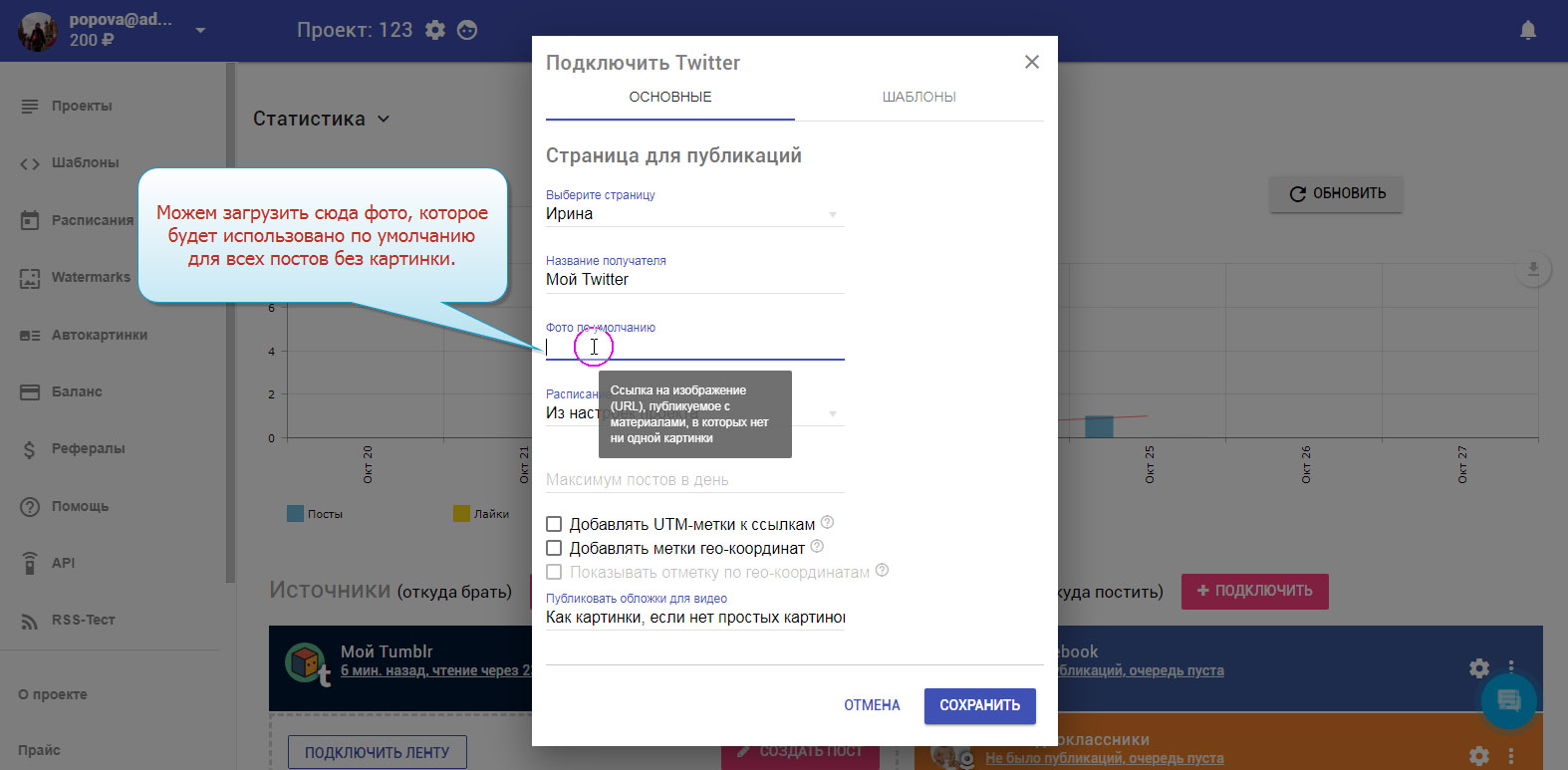Image resolution: width=1568 pixels, height=770 pixels.
Task: Switch to the Шаблоны tab
Action: 918,97
